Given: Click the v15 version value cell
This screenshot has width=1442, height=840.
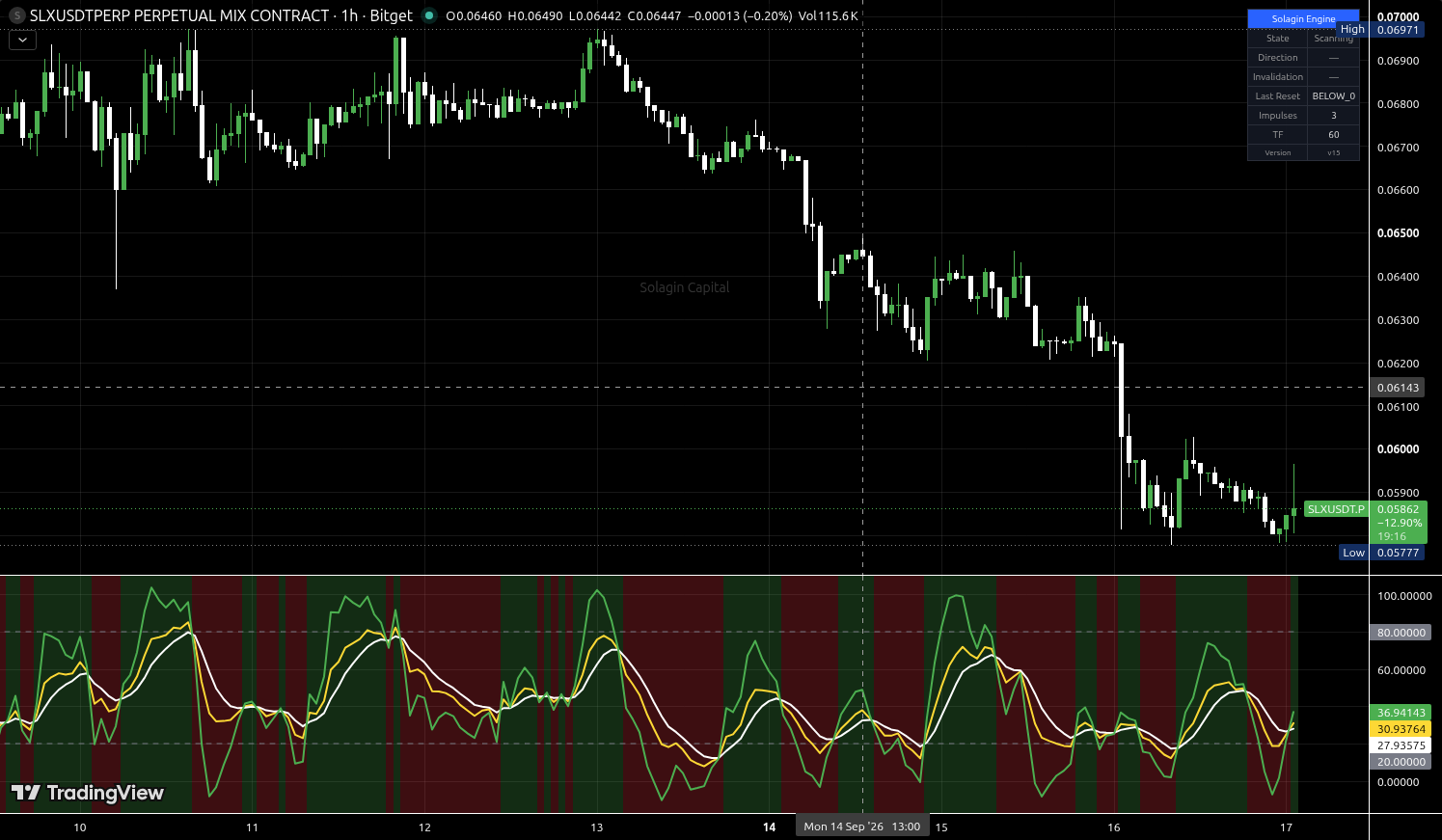Looking at the screenshot, I should click(x=1333, y=152).
